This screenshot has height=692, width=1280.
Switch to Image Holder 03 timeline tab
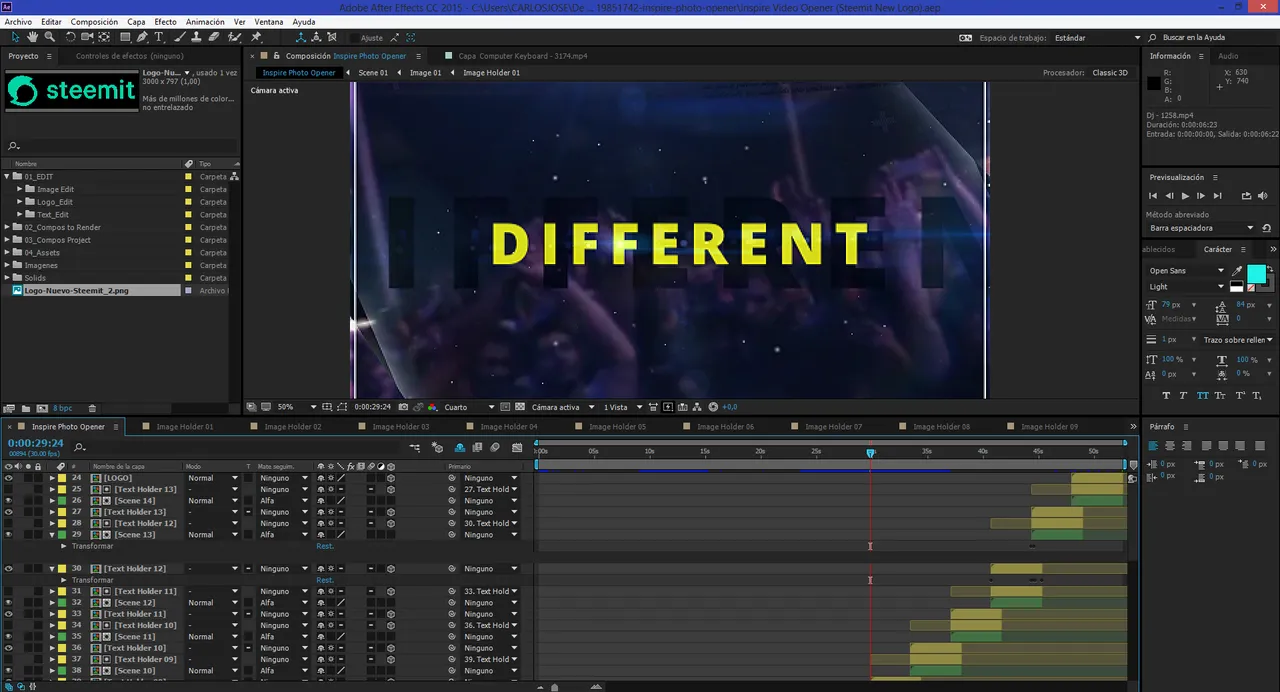[x=400, y=427]
